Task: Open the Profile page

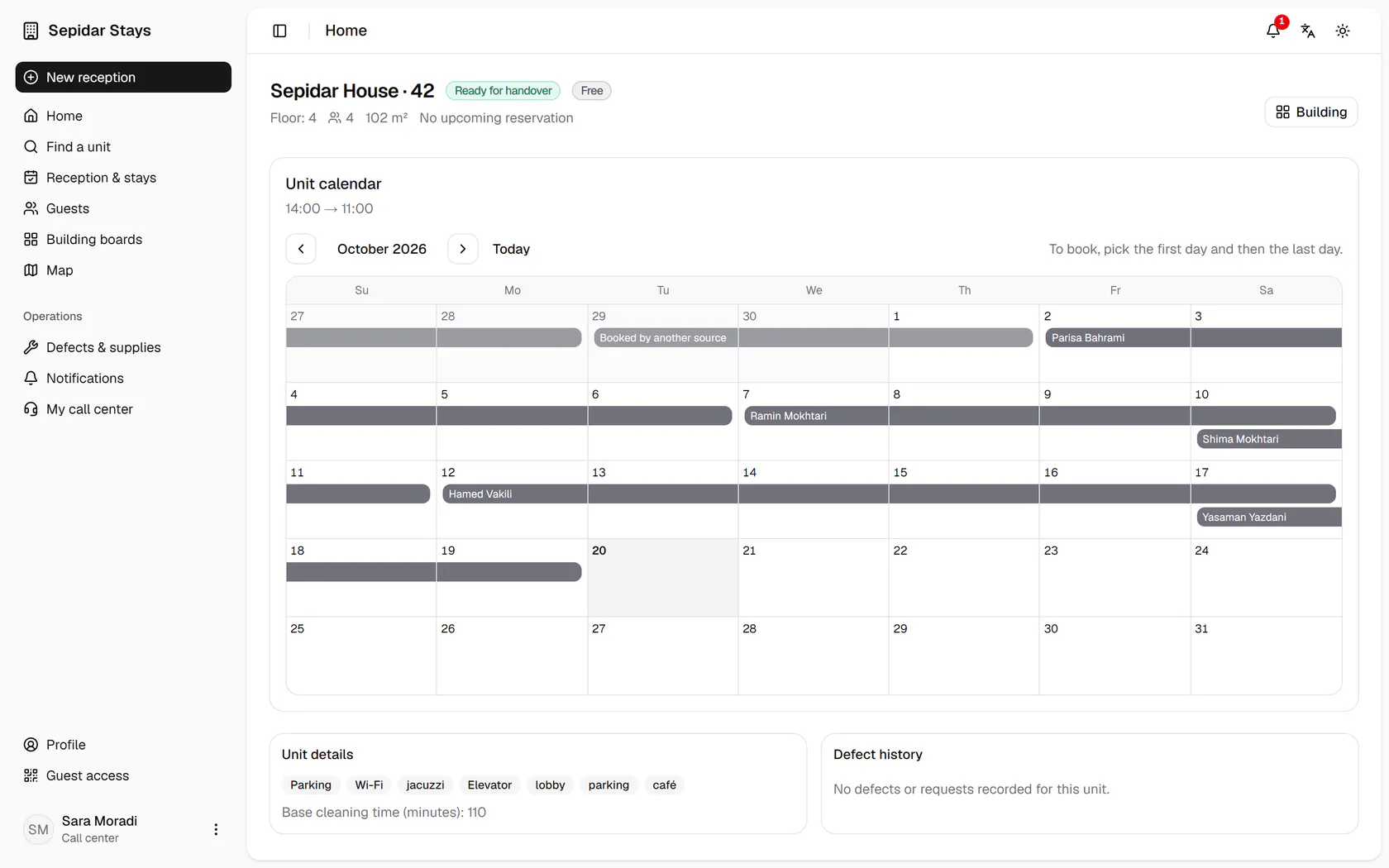Action: (x=123, y=745)
